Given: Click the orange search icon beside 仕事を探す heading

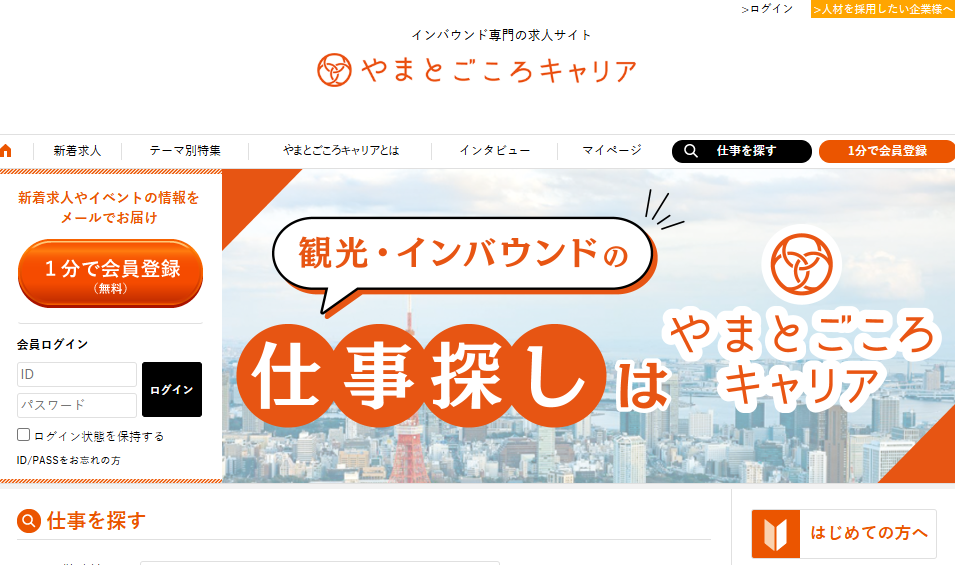Looking at the screenshot, I should coord(29,521).
